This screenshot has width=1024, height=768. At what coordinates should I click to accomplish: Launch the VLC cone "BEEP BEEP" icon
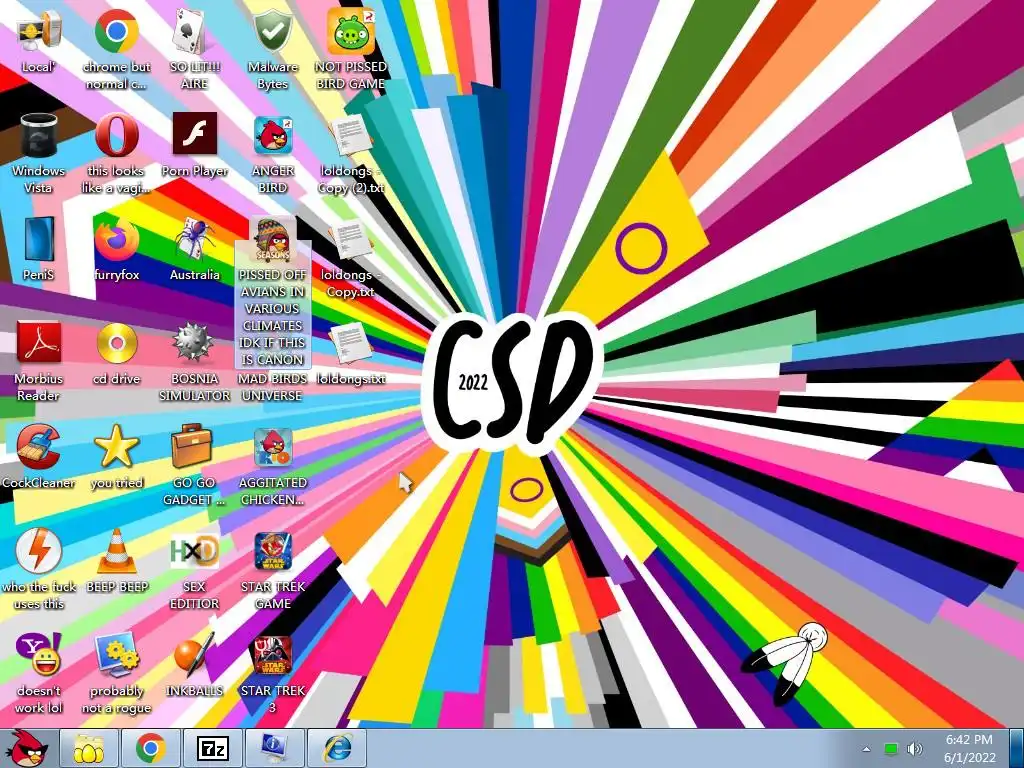pyautogui.click(x=116, y=551)
